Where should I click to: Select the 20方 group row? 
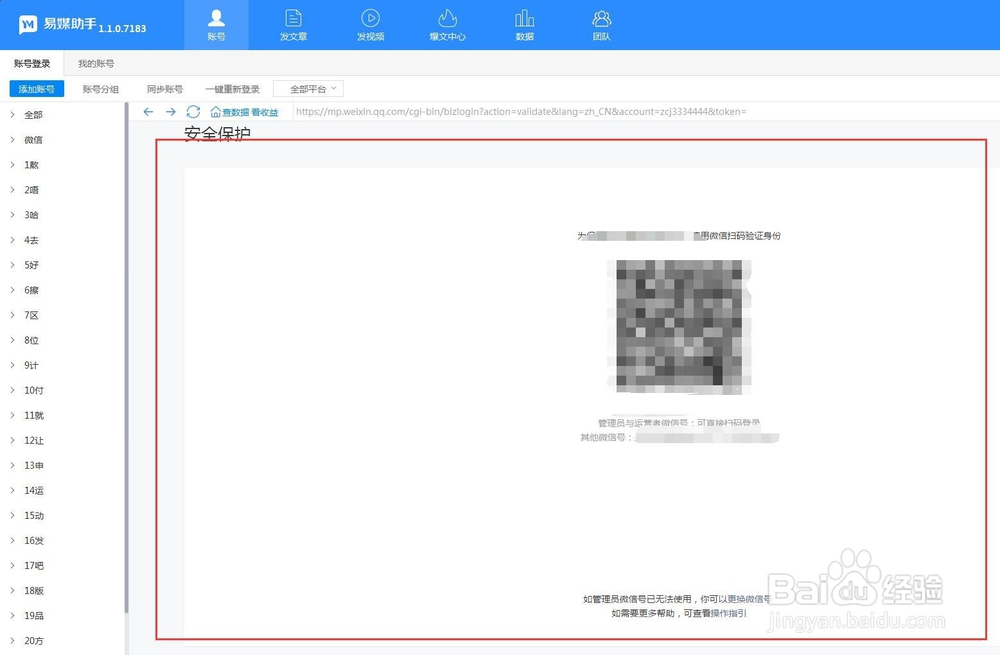[62, 640]
